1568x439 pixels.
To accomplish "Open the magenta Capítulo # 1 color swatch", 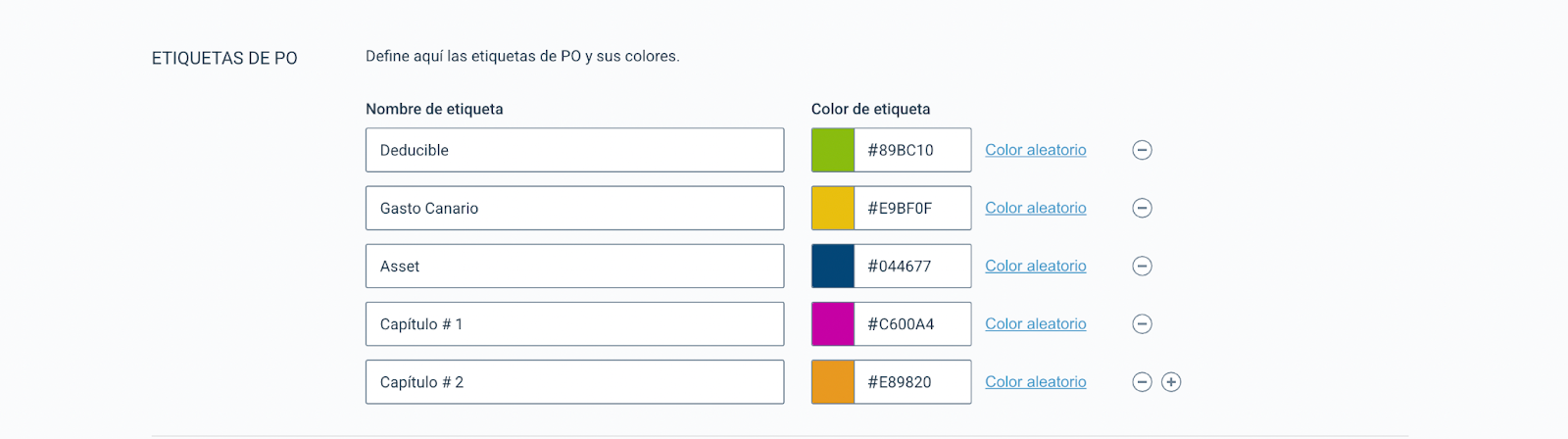I will pyautogui.click(x=833, y=323).
